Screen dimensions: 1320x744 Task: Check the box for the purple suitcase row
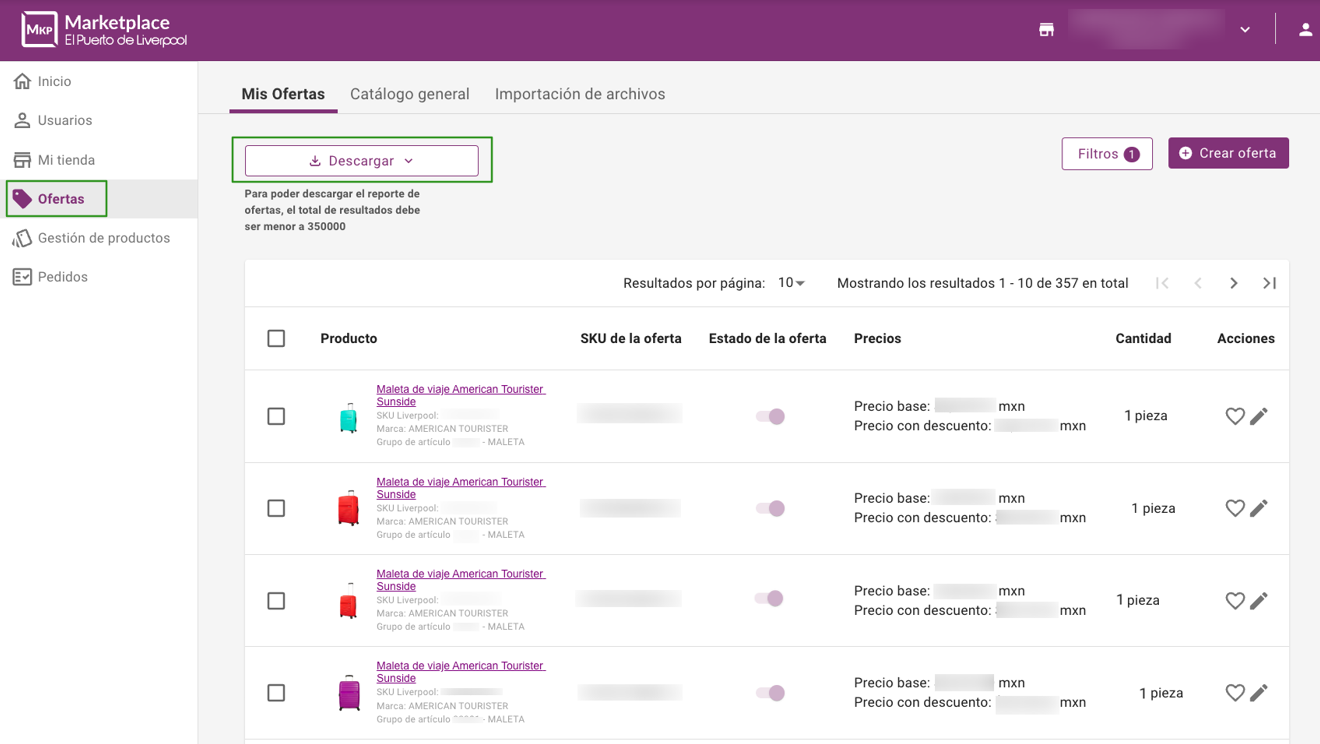(276, 692)
